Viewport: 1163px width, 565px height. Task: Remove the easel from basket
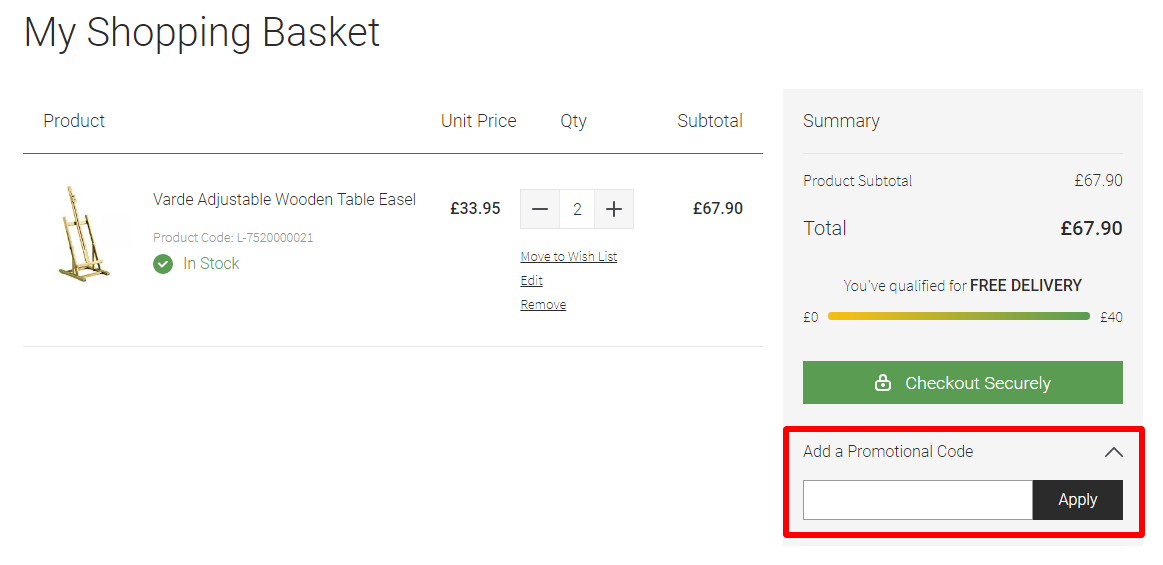point(543,305)
